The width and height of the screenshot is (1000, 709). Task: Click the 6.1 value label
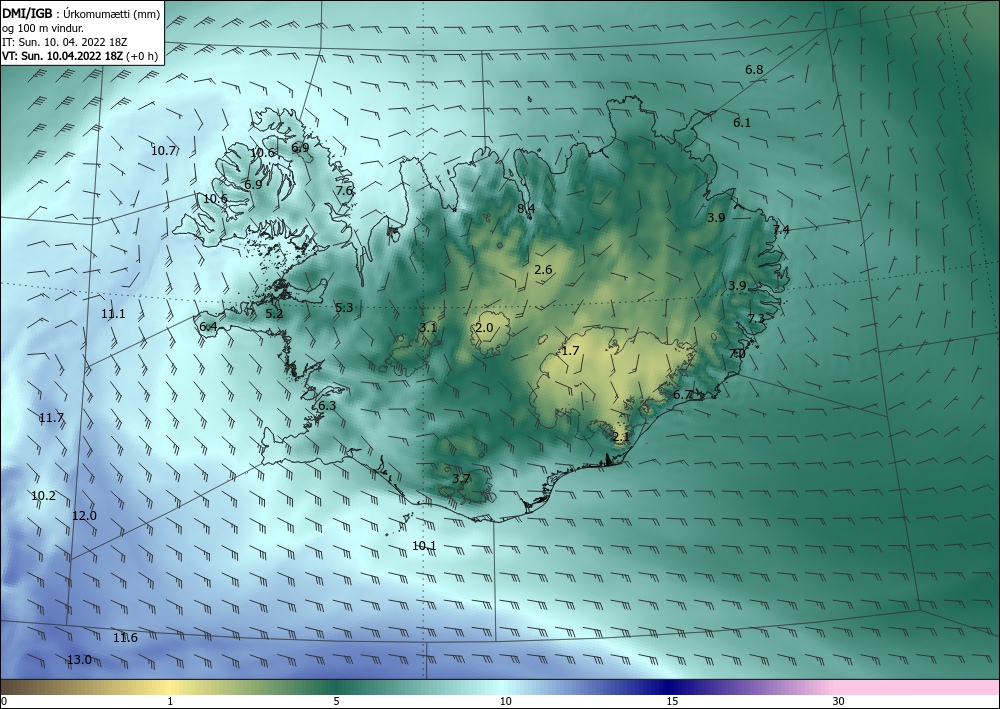742,123
